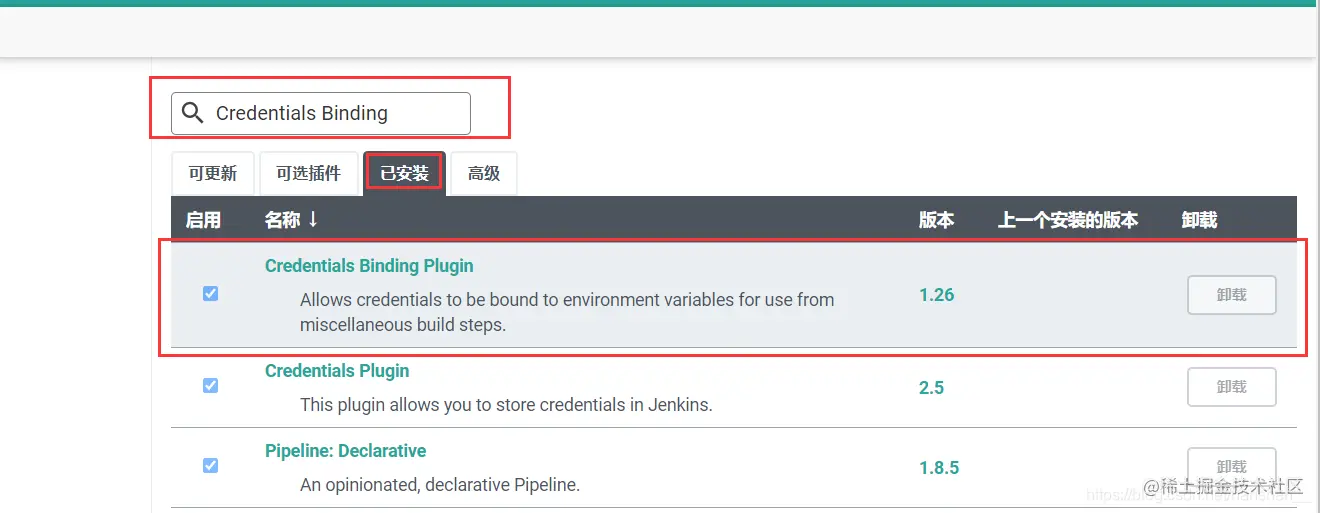The image size is (1320, 513).
Task: Click version 1.8.5 link
Action: 939,467
